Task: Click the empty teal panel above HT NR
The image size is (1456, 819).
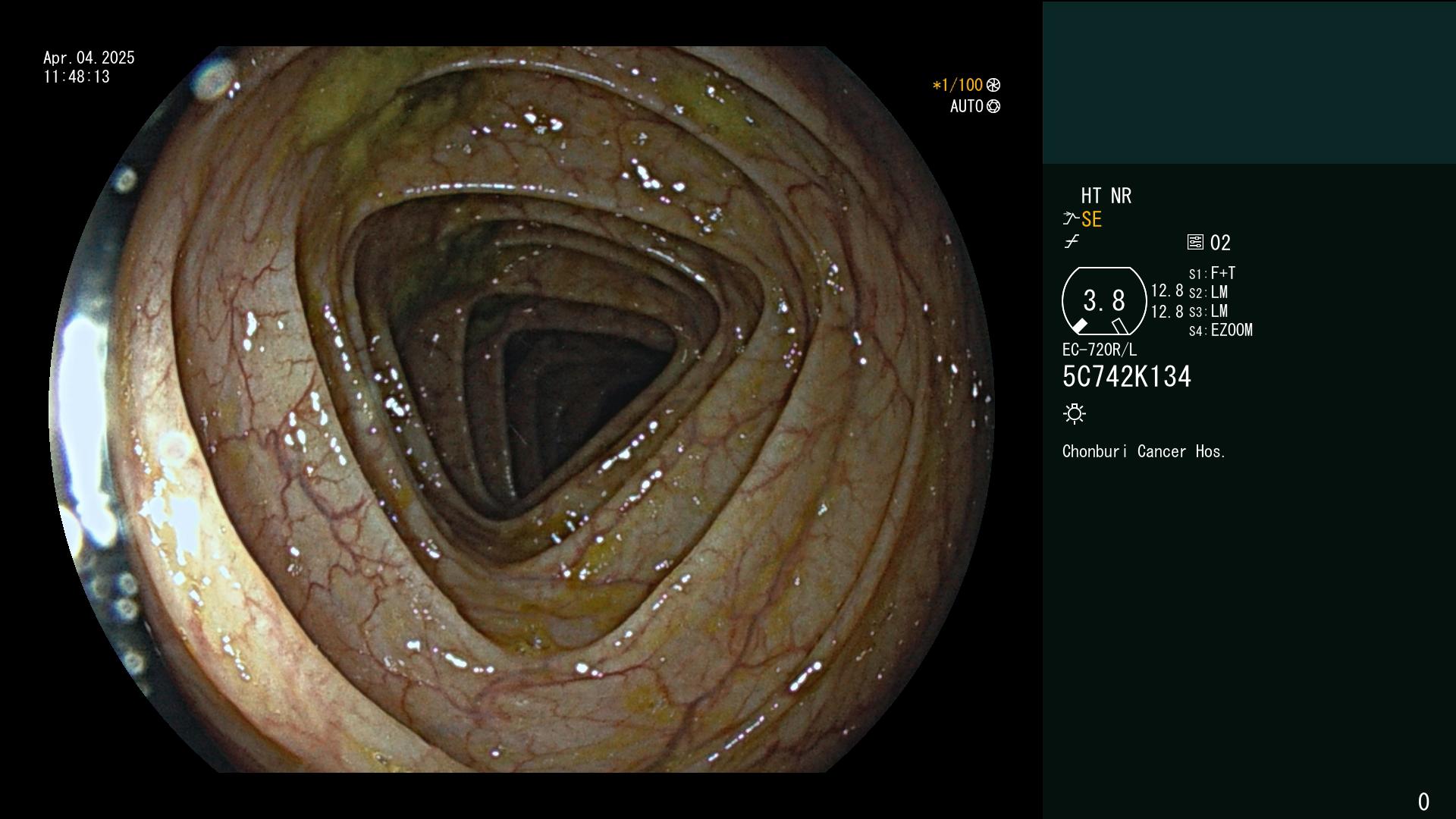Action: [1249, 82]
